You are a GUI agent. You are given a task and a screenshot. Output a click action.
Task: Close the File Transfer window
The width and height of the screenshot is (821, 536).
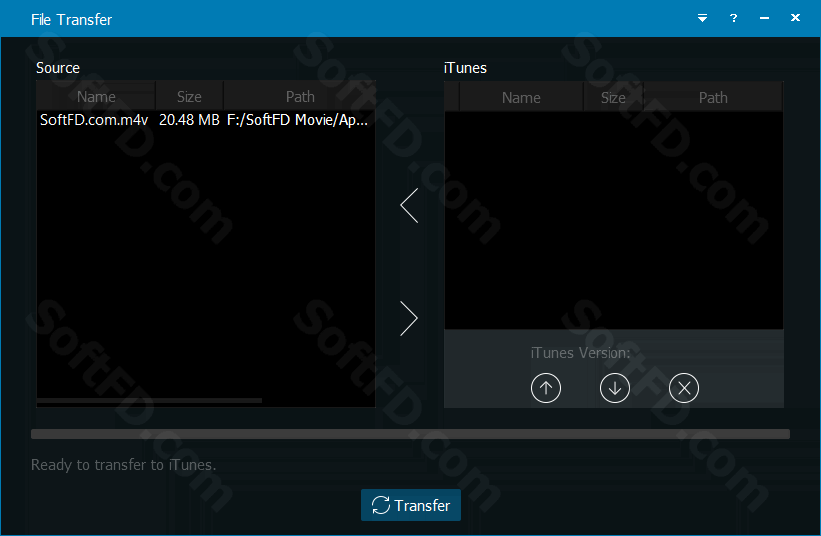(x=795, y=18)
